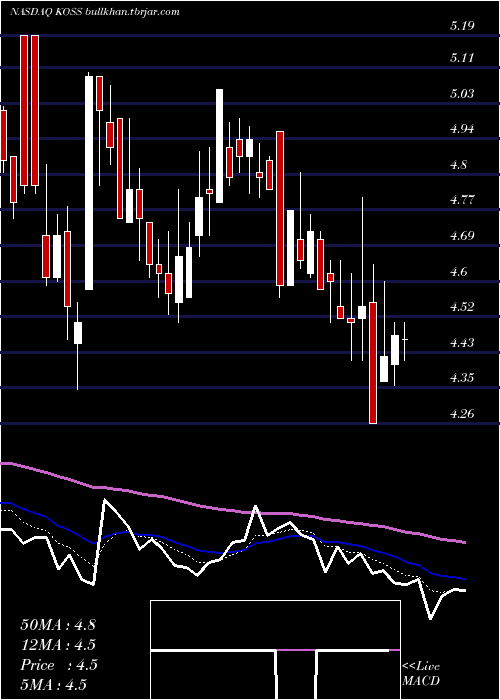The image size is (500, 700).
Task: Select the 4.94 price axis label
Action: [462, 129]
